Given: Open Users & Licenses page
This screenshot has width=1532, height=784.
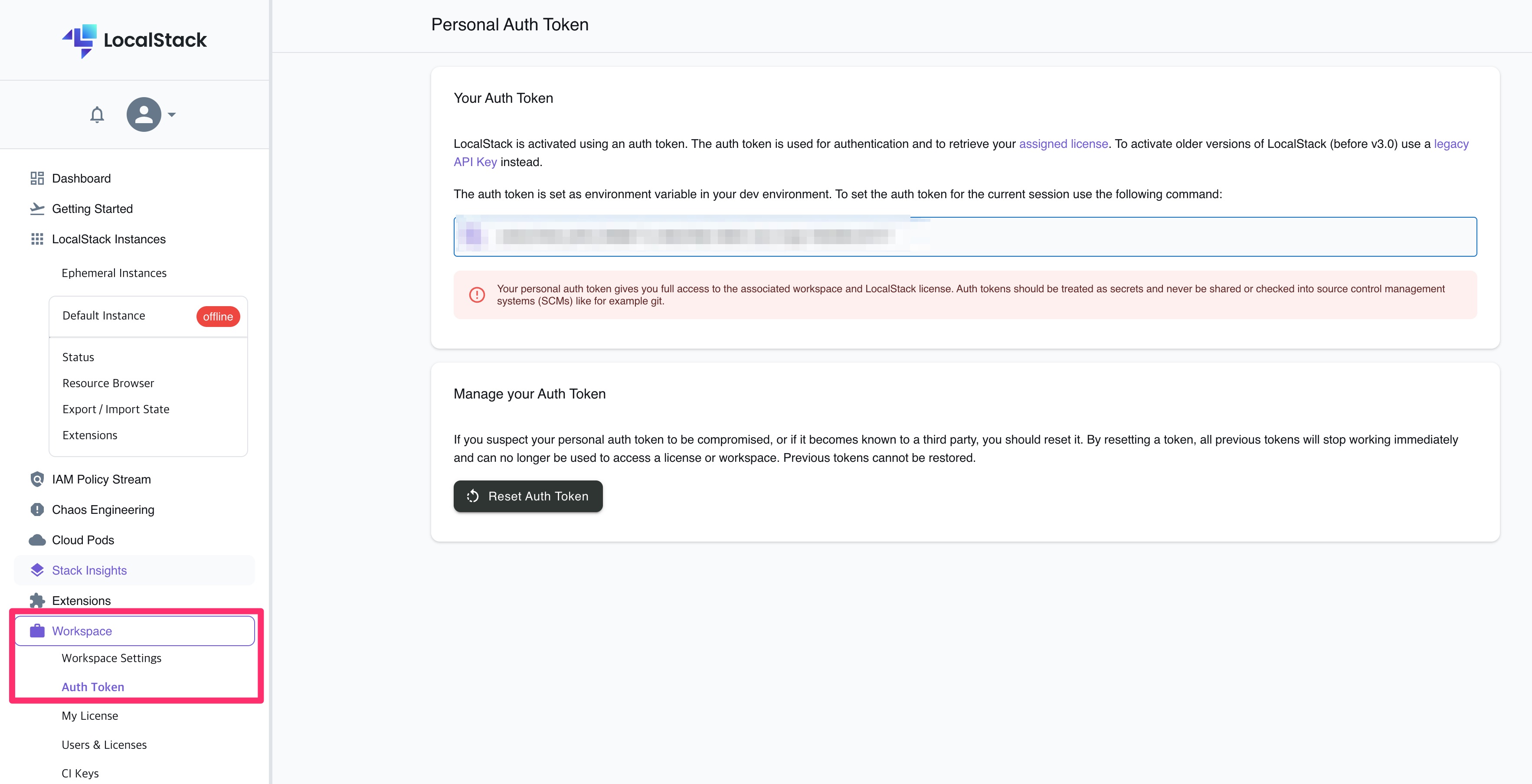Looking at the screenshot, I should tap(104, 745).
